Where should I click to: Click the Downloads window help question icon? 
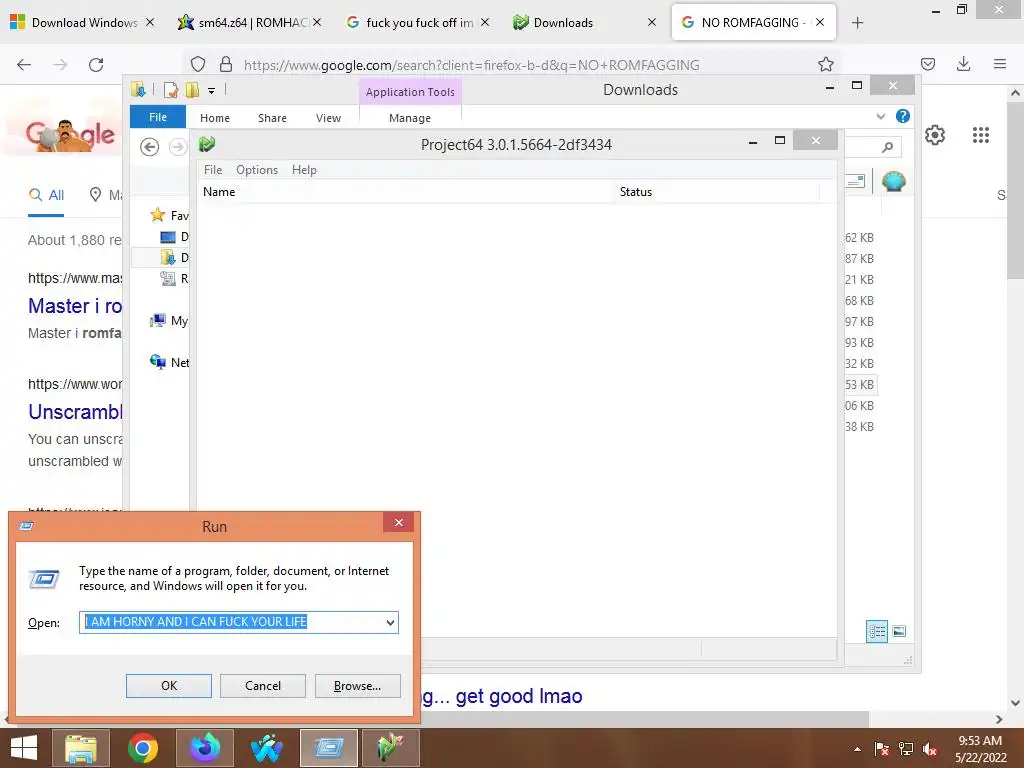(903, 116)
